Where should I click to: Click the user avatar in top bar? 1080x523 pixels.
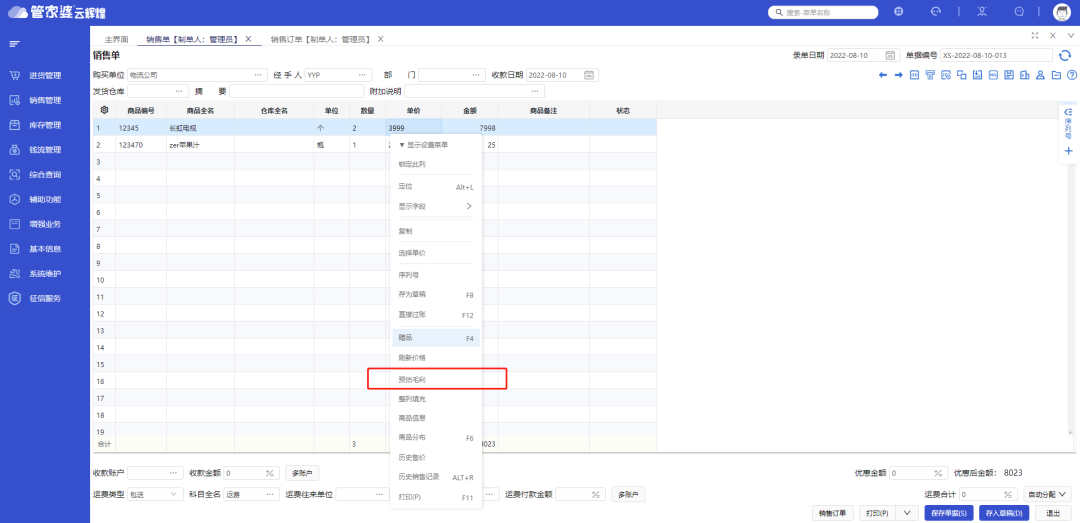[1062, 12]
